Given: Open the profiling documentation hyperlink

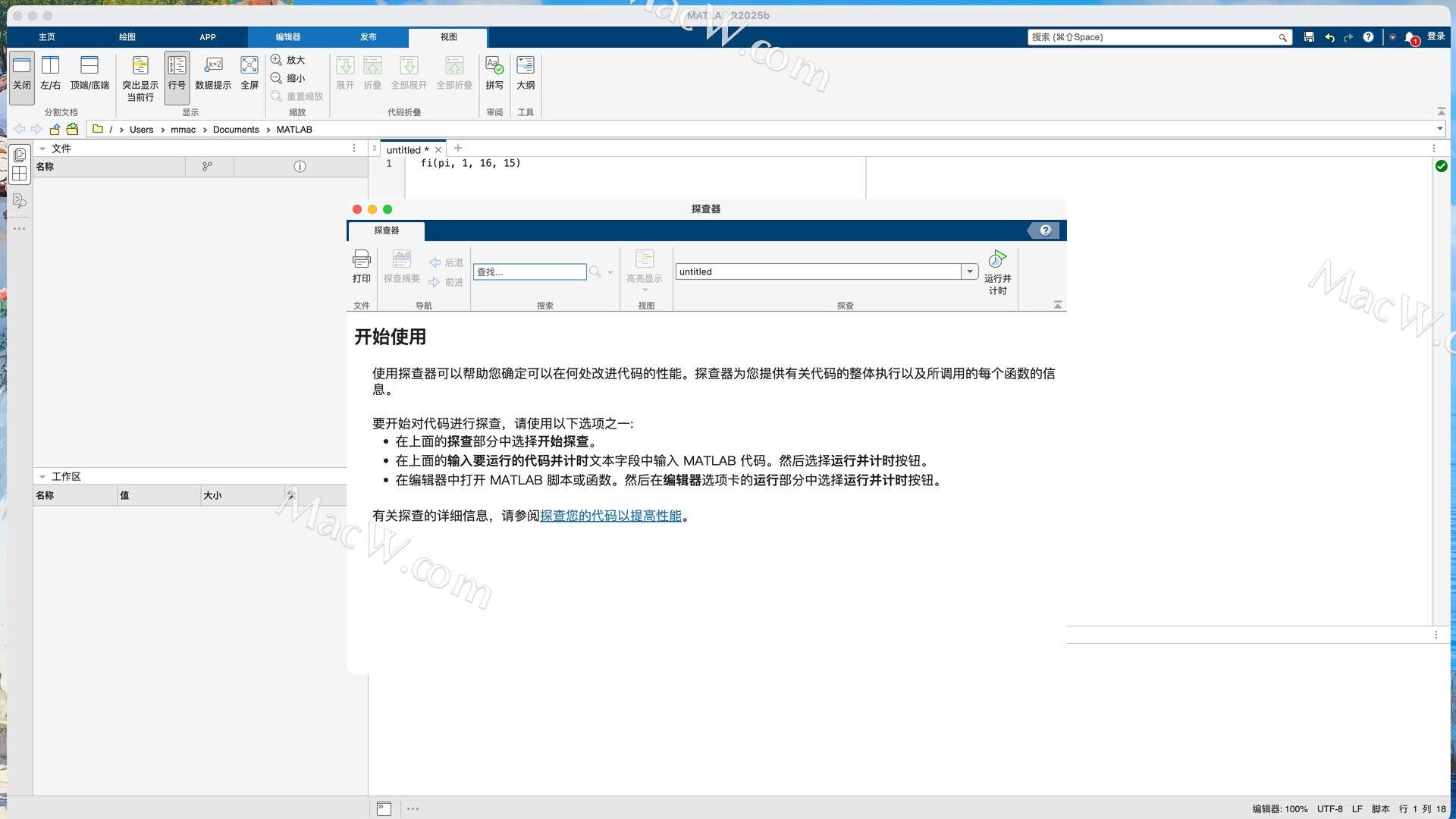Looking at the screenshot, I should 610,516.
